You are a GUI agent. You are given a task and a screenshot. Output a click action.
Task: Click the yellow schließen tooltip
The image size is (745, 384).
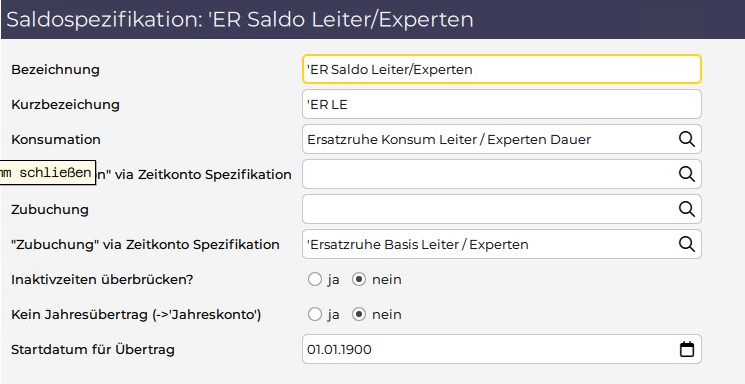(48, 173)
